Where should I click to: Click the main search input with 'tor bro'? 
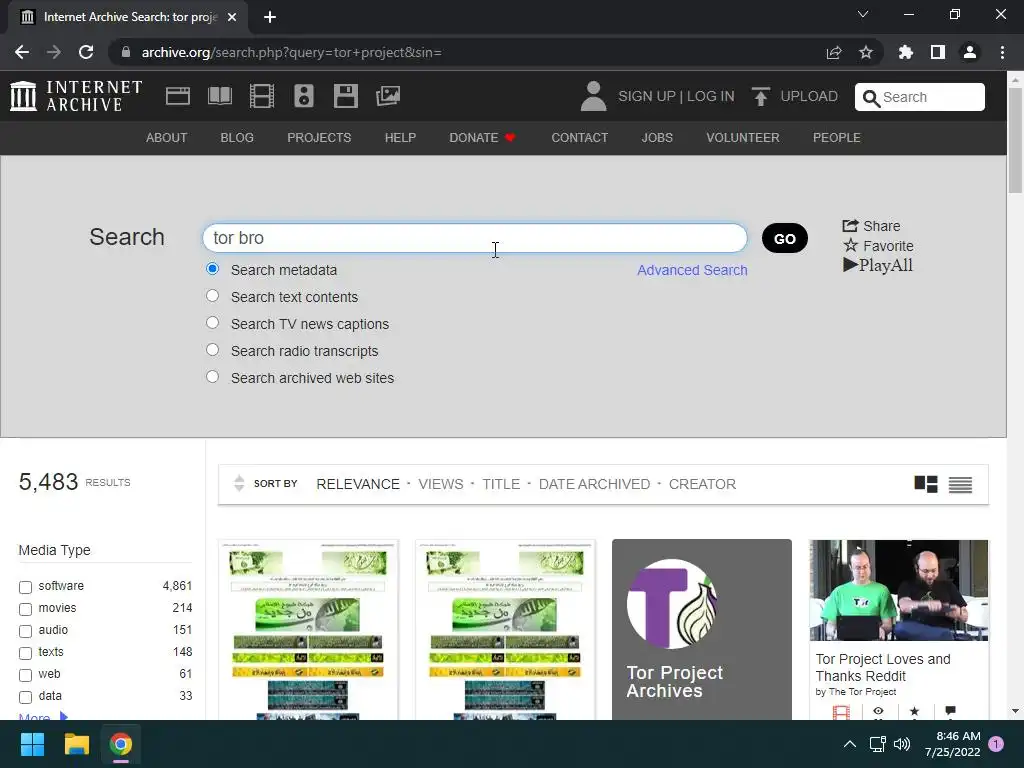point(475,238)
